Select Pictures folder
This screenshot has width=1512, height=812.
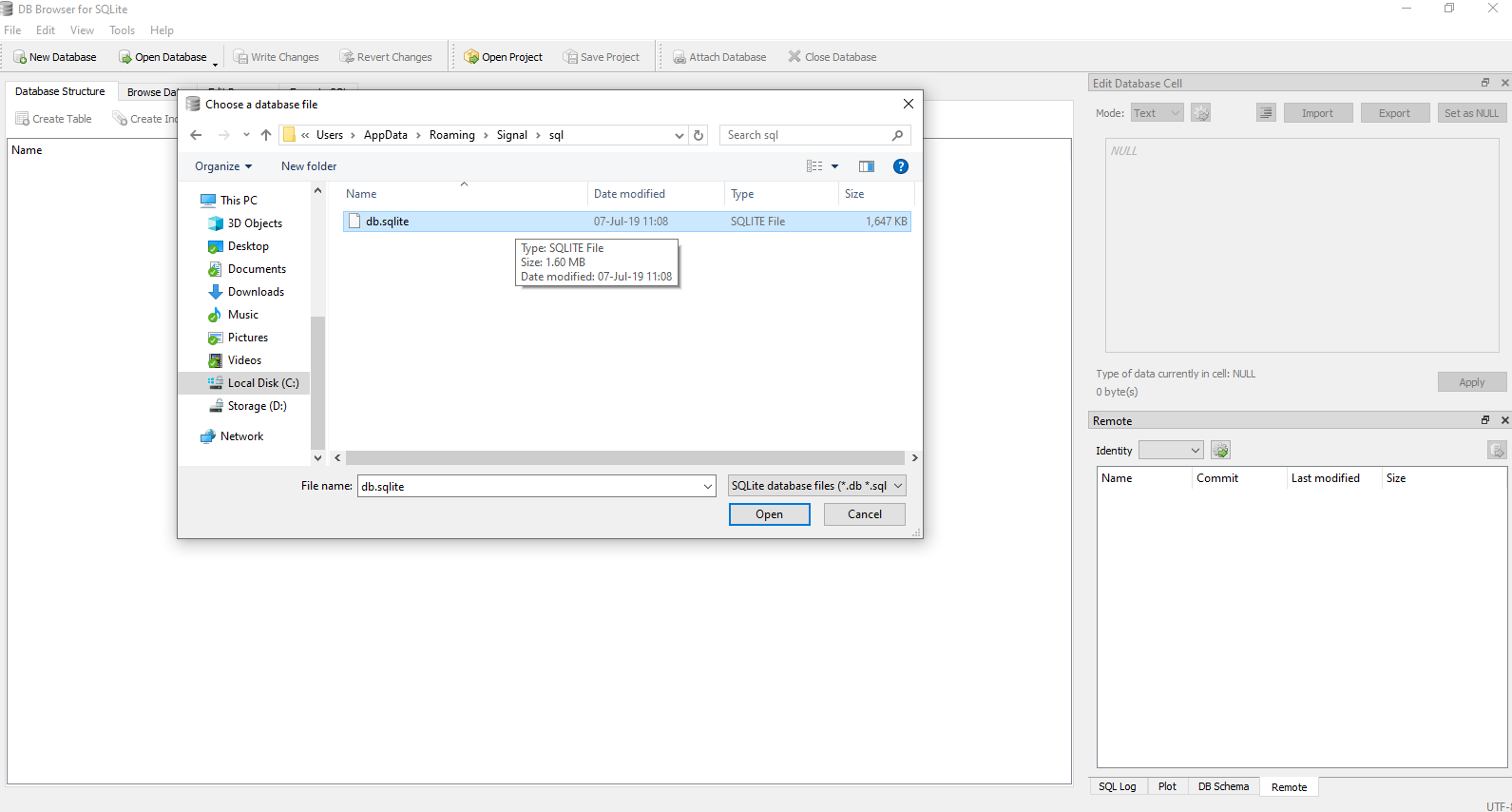tap(247, 338)
